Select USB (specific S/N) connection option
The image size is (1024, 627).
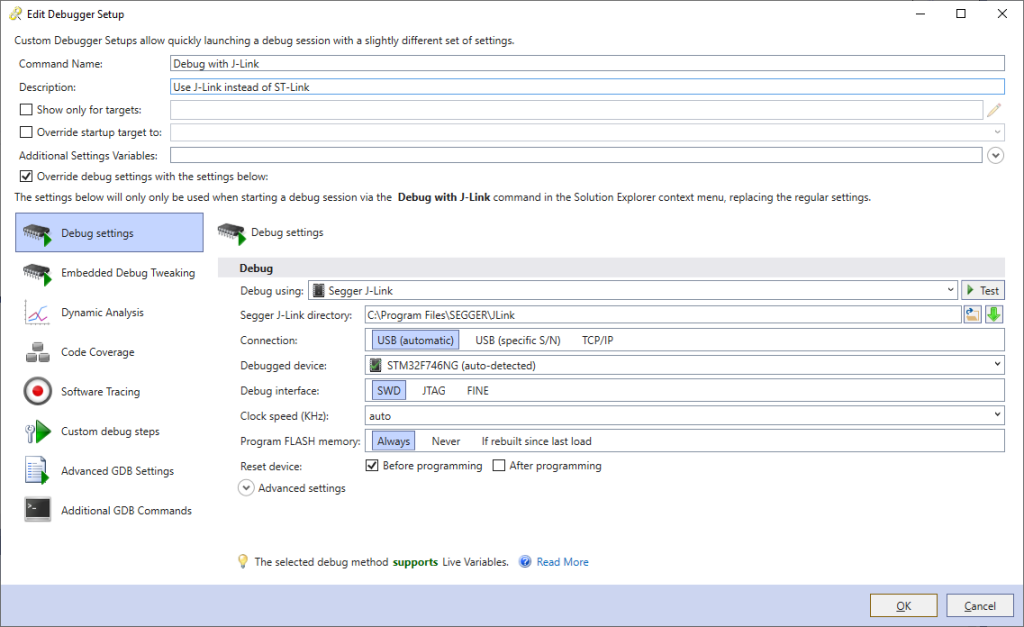pyautogui.click(x=518, y=340)
